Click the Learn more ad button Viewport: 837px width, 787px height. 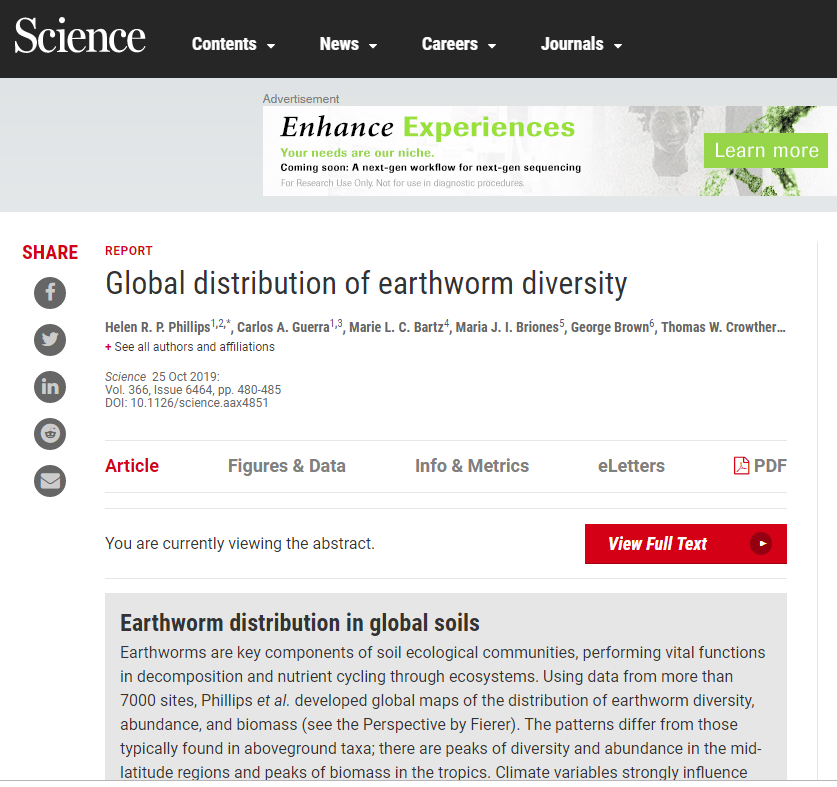click(765, 151)
